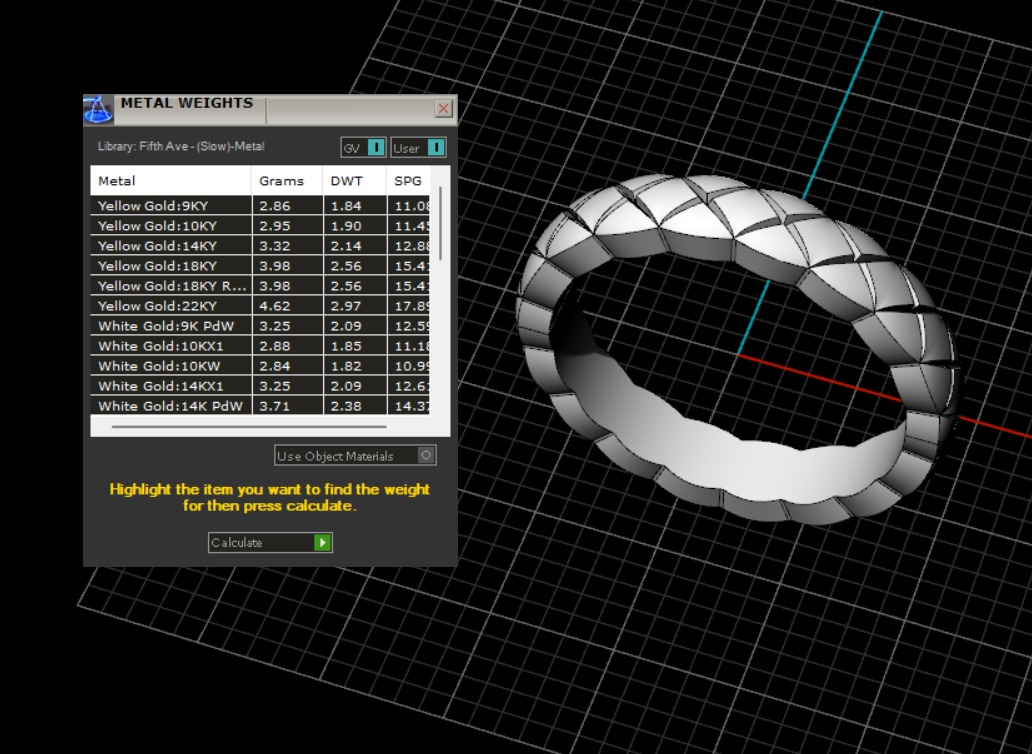The height and width of the screenshot is (754, 1032).
Task: Select the White Gold:14K PdW row
Action: point(260,406)
